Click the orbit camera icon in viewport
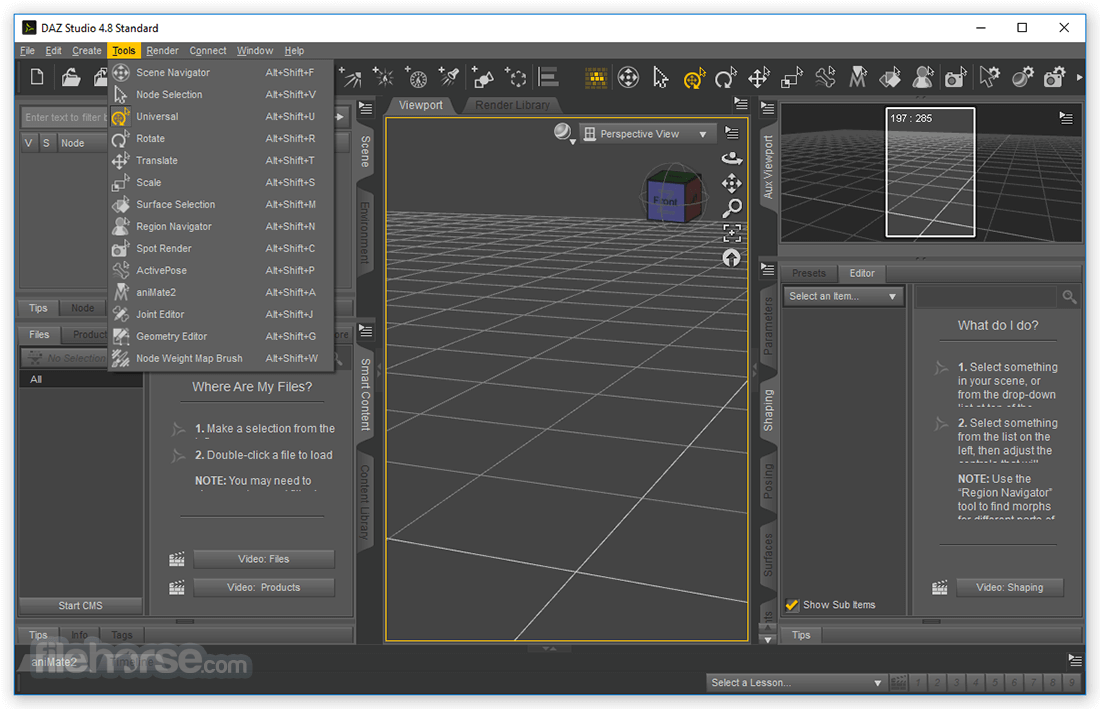Viewport: 1100px width, 709px height. (x=732, y=158)
